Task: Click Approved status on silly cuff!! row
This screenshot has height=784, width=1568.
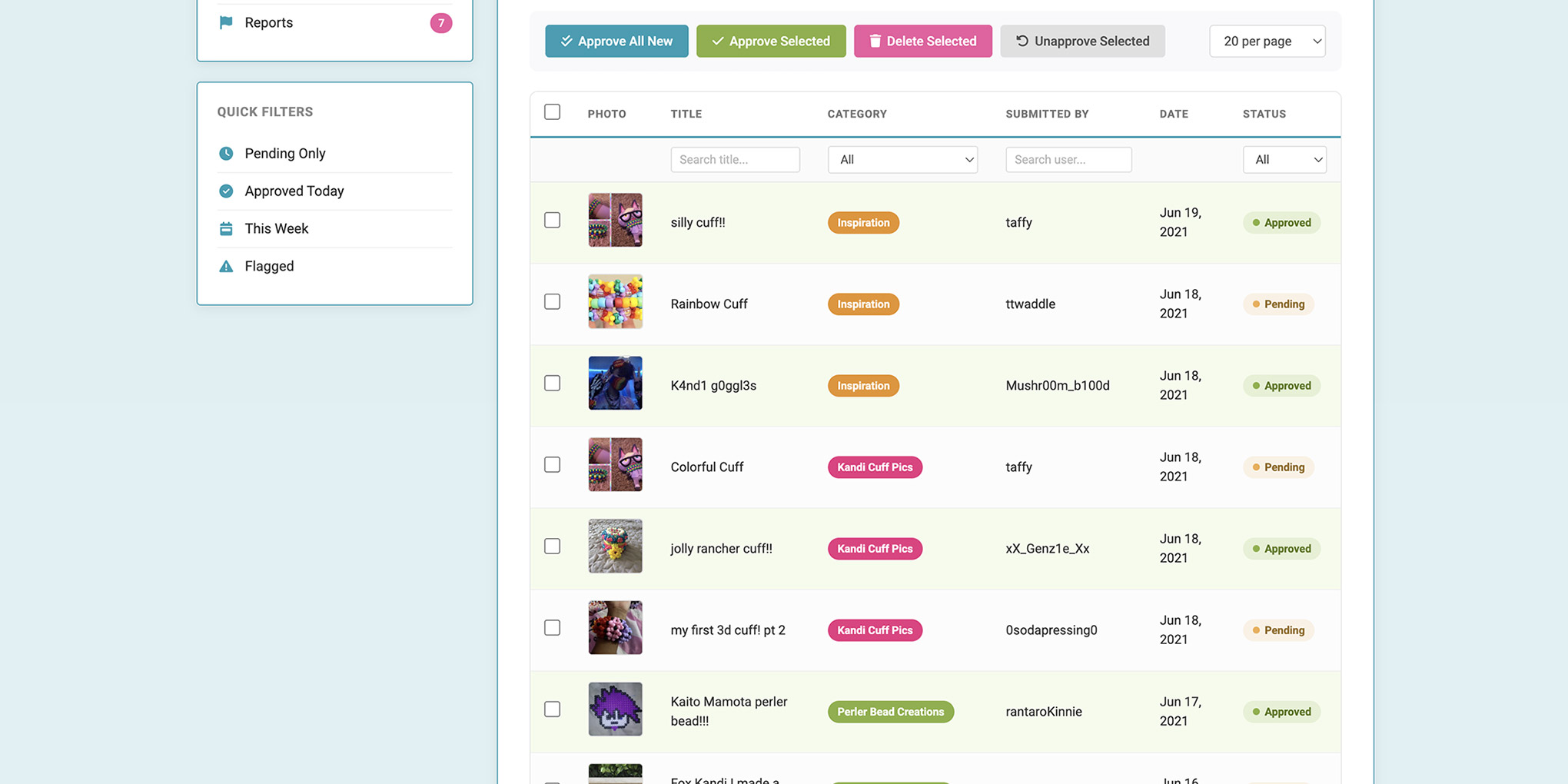Action: click(1281, 222)
